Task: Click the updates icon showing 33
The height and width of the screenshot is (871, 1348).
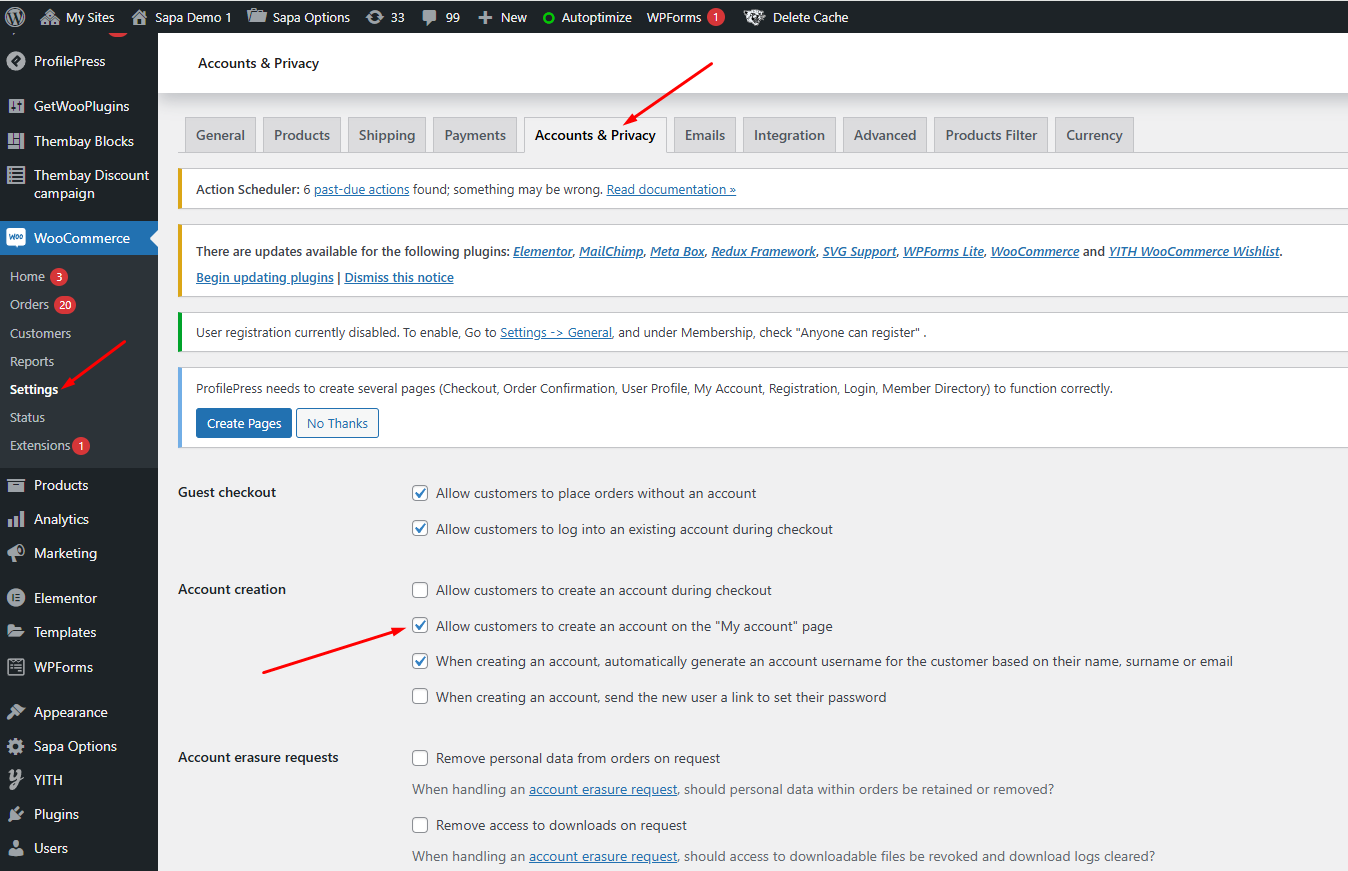Action: 375,17
